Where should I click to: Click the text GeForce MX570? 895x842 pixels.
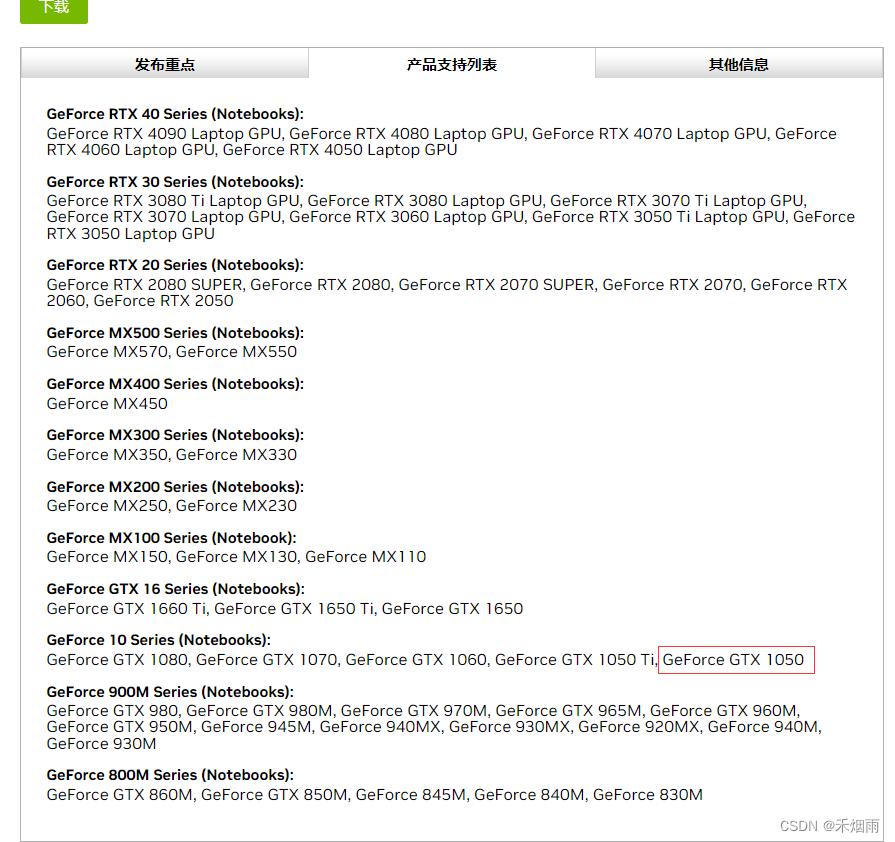click(107, 352)
